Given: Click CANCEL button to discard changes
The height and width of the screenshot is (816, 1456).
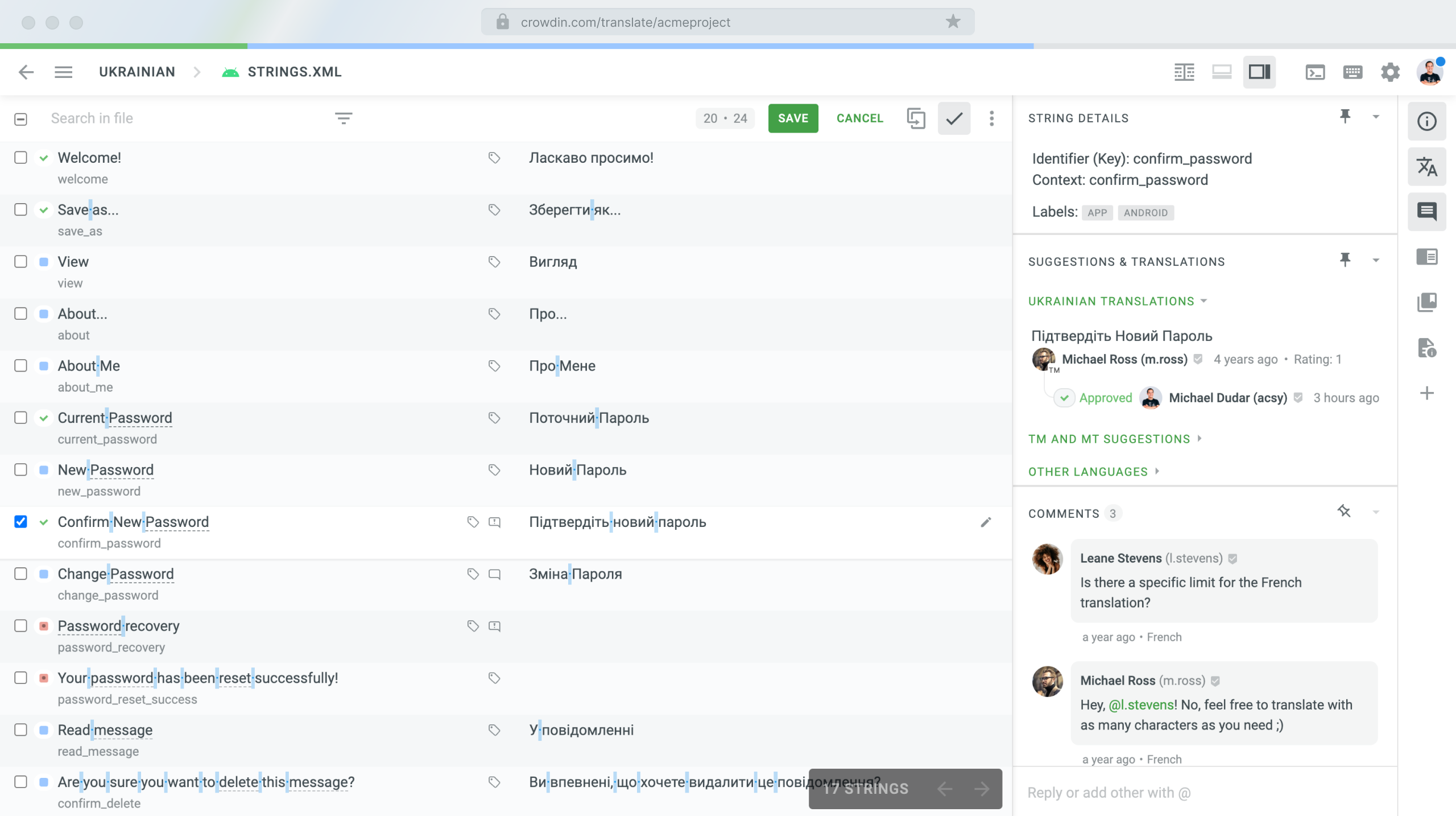Looking at the screenshot, I should (x=859, y=118).
